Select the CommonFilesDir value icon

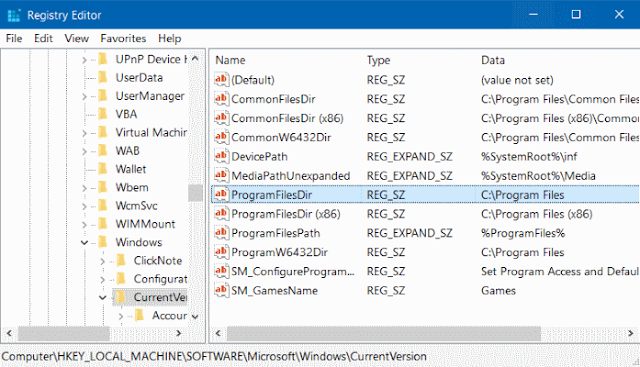tap(221, 99)
